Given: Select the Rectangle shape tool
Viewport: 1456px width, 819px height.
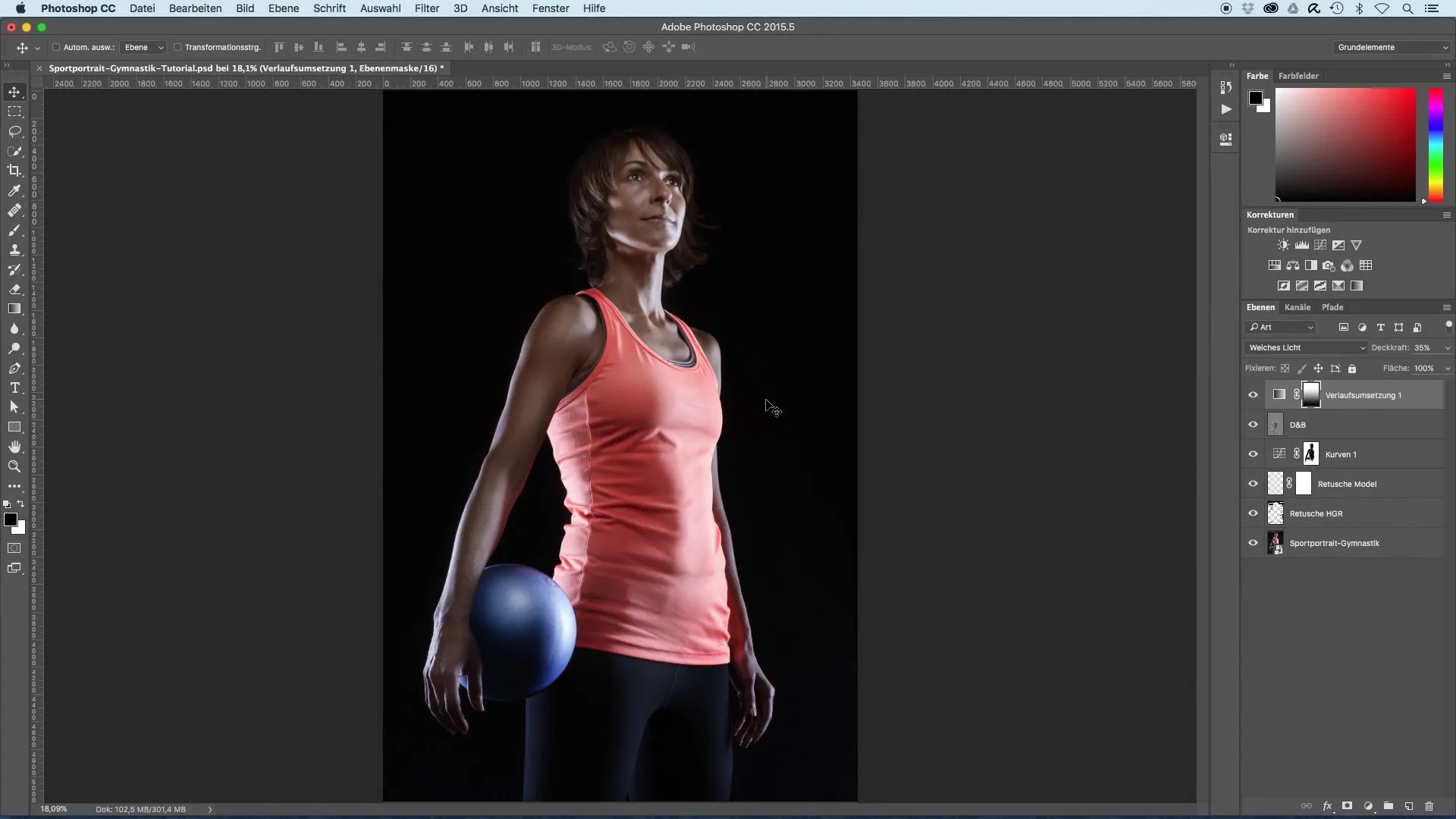Looking at the screenshot, I should 14,427.
